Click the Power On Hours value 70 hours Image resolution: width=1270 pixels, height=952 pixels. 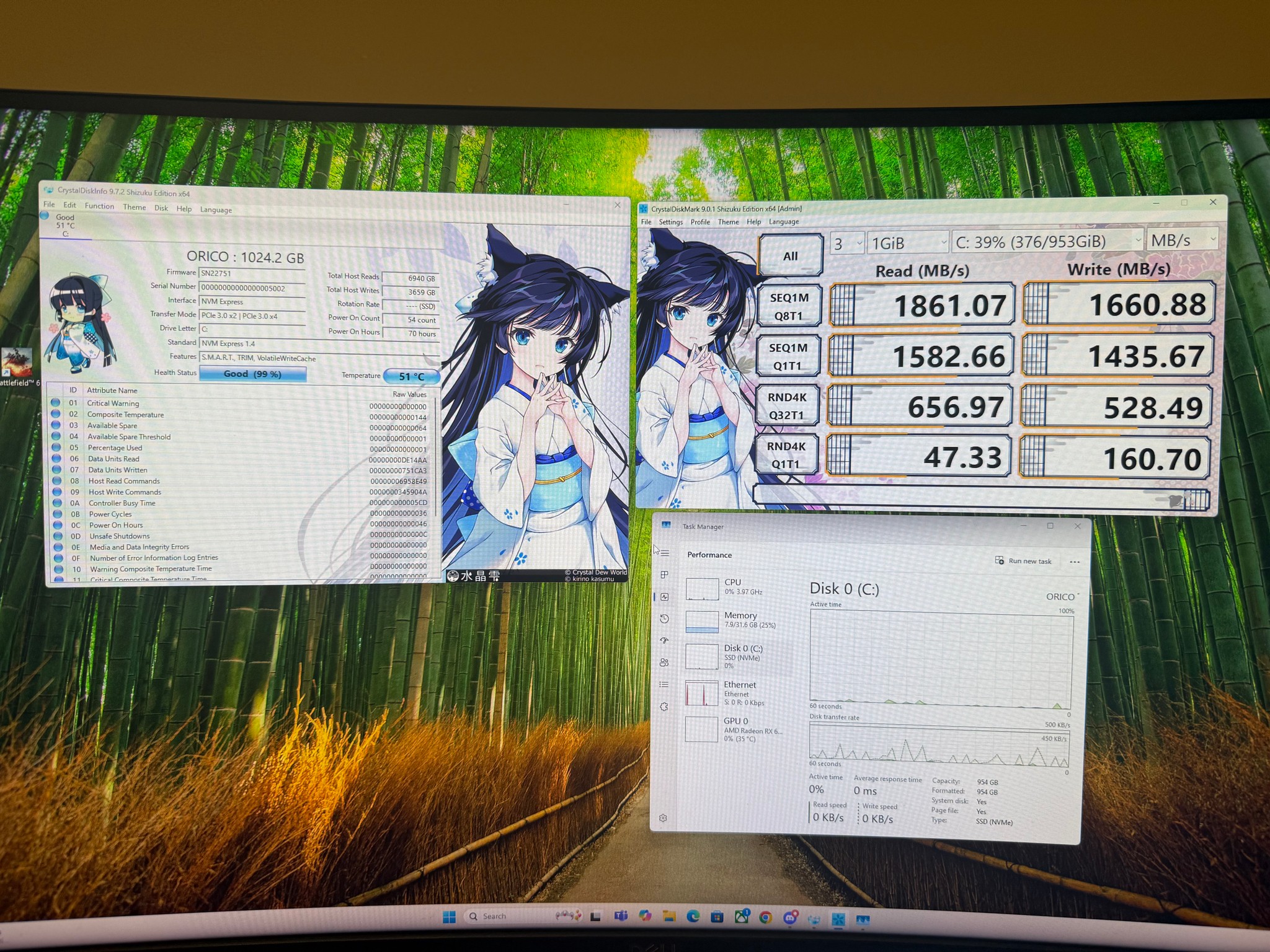(411, 333)
